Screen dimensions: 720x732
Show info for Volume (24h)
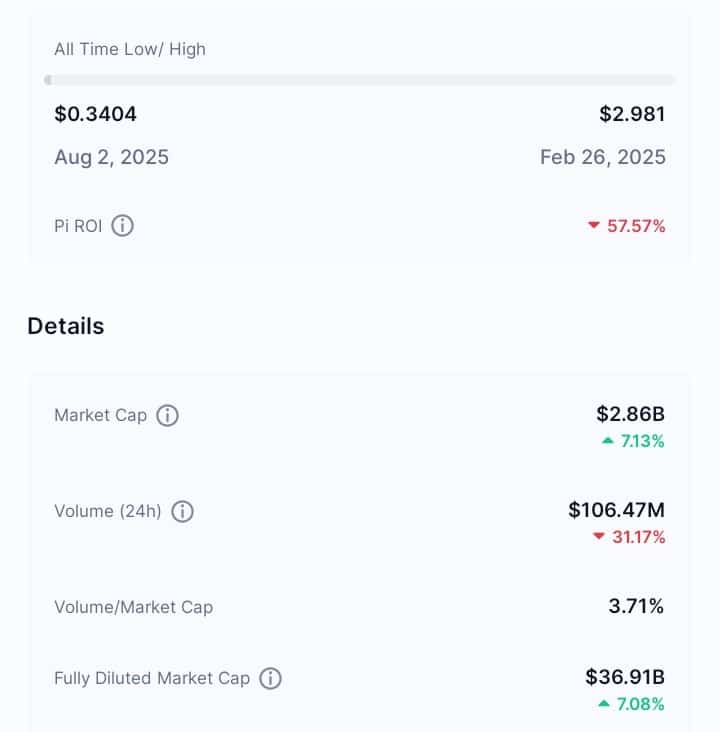[x=182, y=511]
